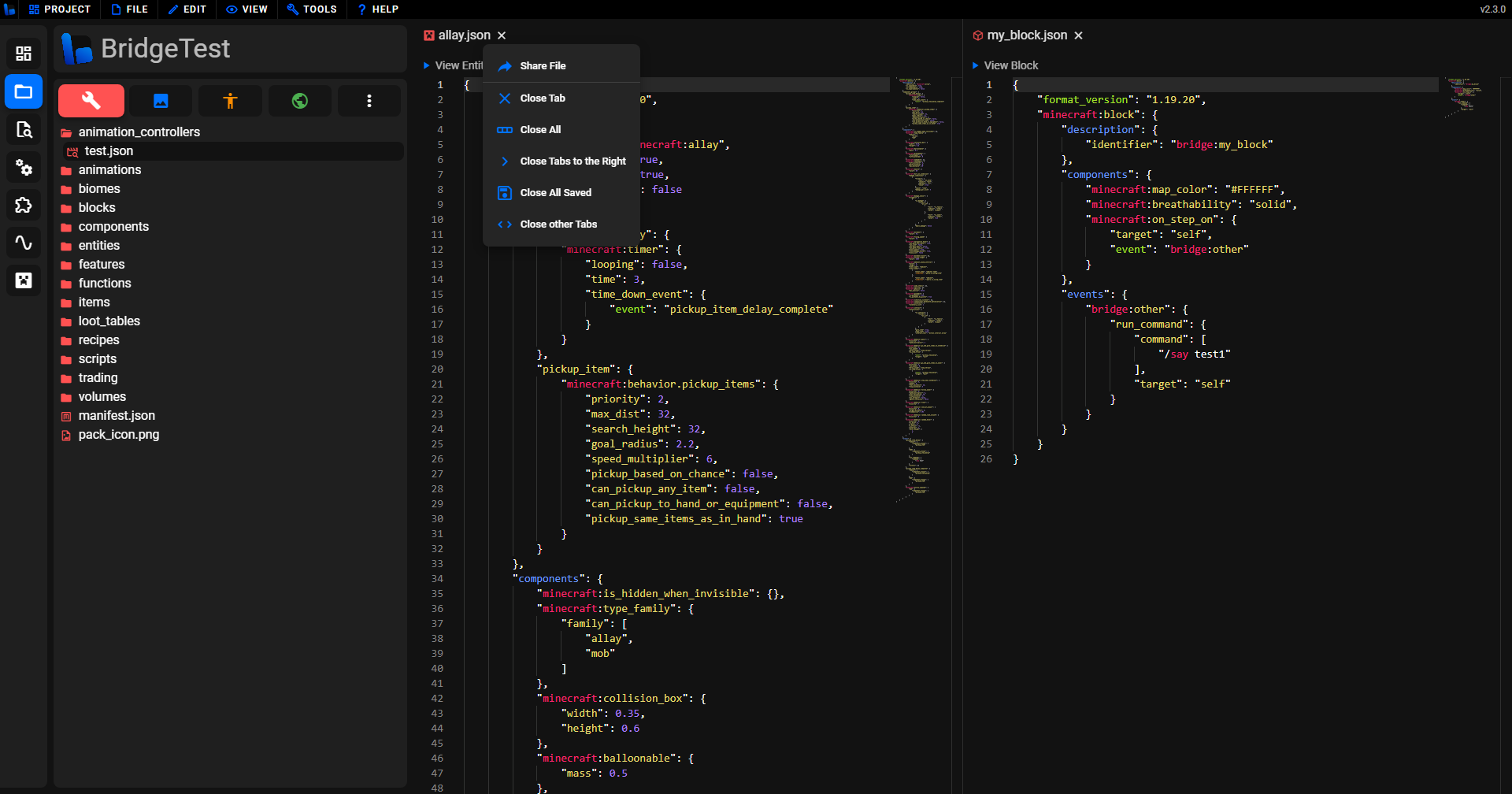
Task: Expand the functions folder
Action: tap(105, 284)
